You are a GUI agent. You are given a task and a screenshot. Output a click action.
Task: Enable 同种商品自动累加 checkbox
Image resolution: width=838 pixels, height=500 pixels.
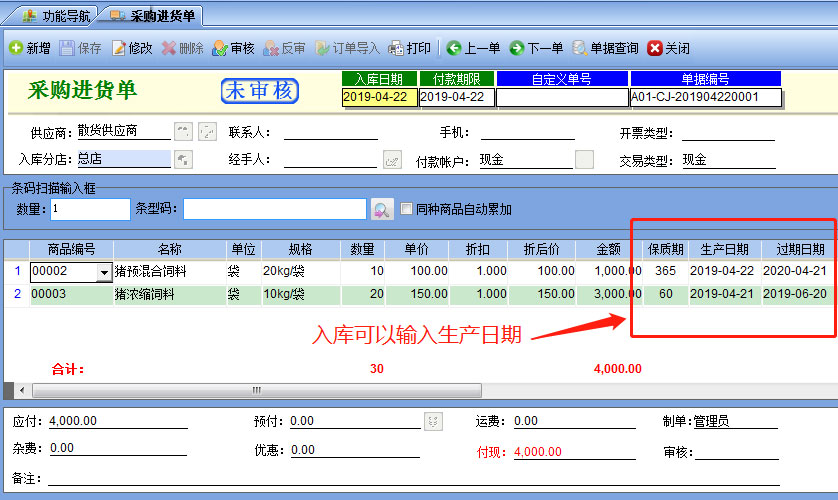click(406, 209)
